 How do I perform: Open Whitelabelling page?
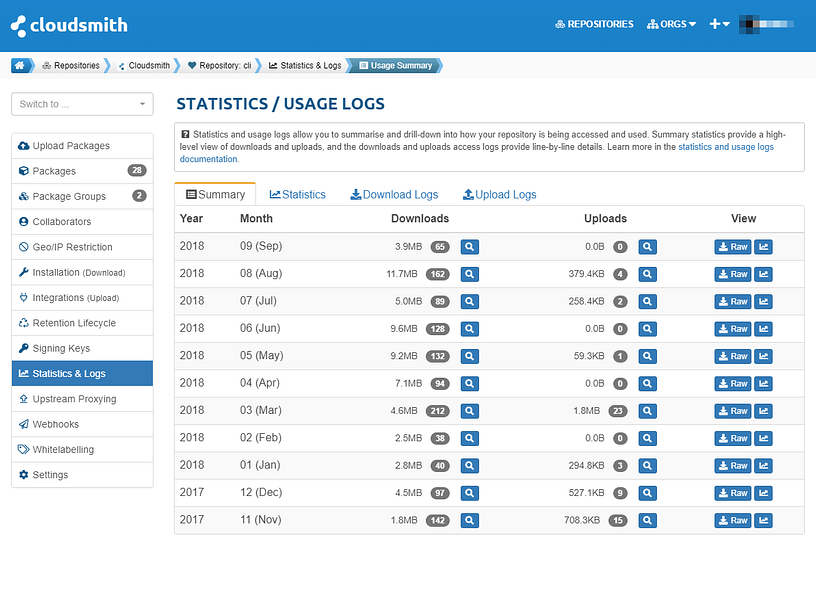click(82, 450)
